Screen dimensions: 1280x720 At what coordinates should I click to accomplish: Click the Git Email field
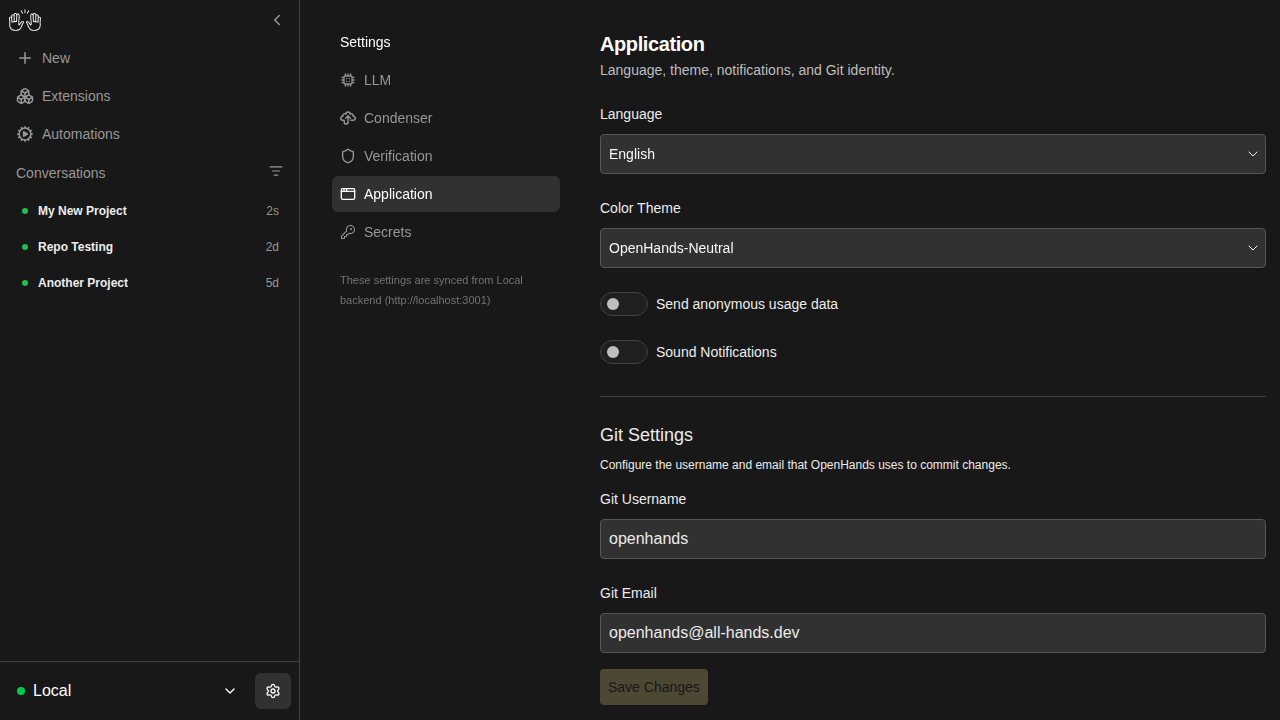pyautogui.click(x=933, y=633)
